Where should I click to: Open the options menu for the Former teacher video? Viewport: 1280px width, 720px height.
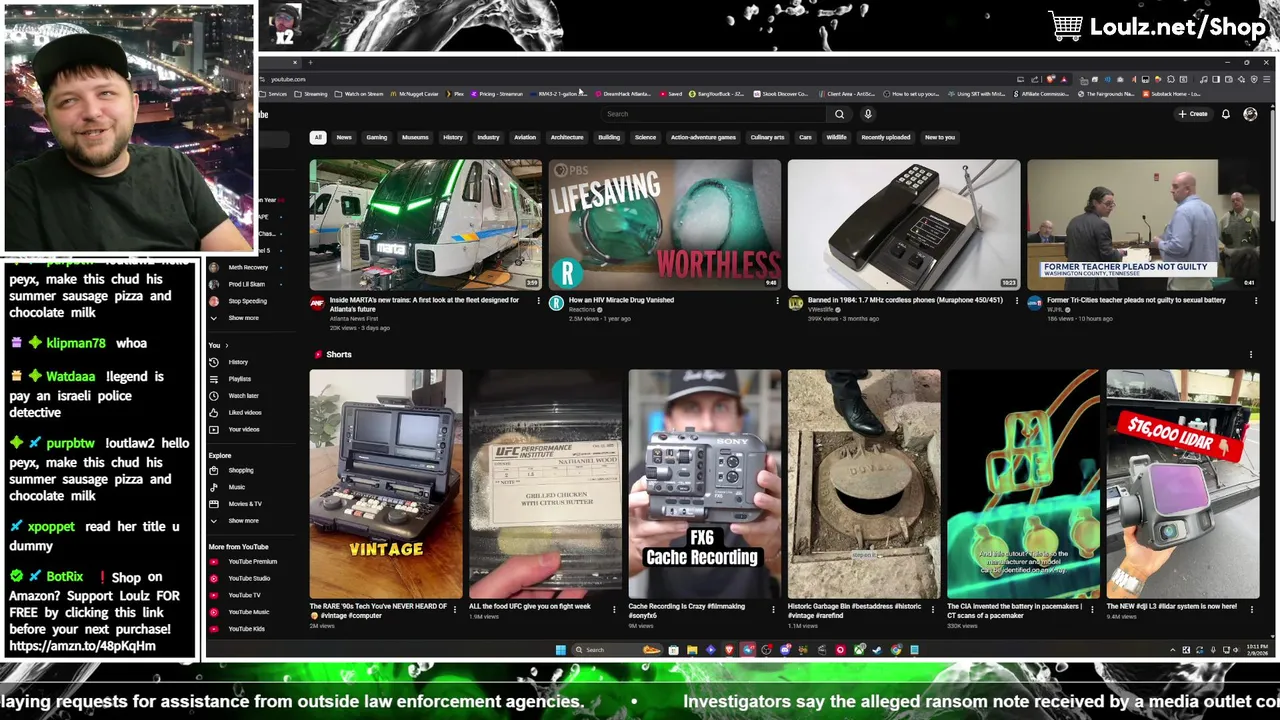click(1256, 301)
